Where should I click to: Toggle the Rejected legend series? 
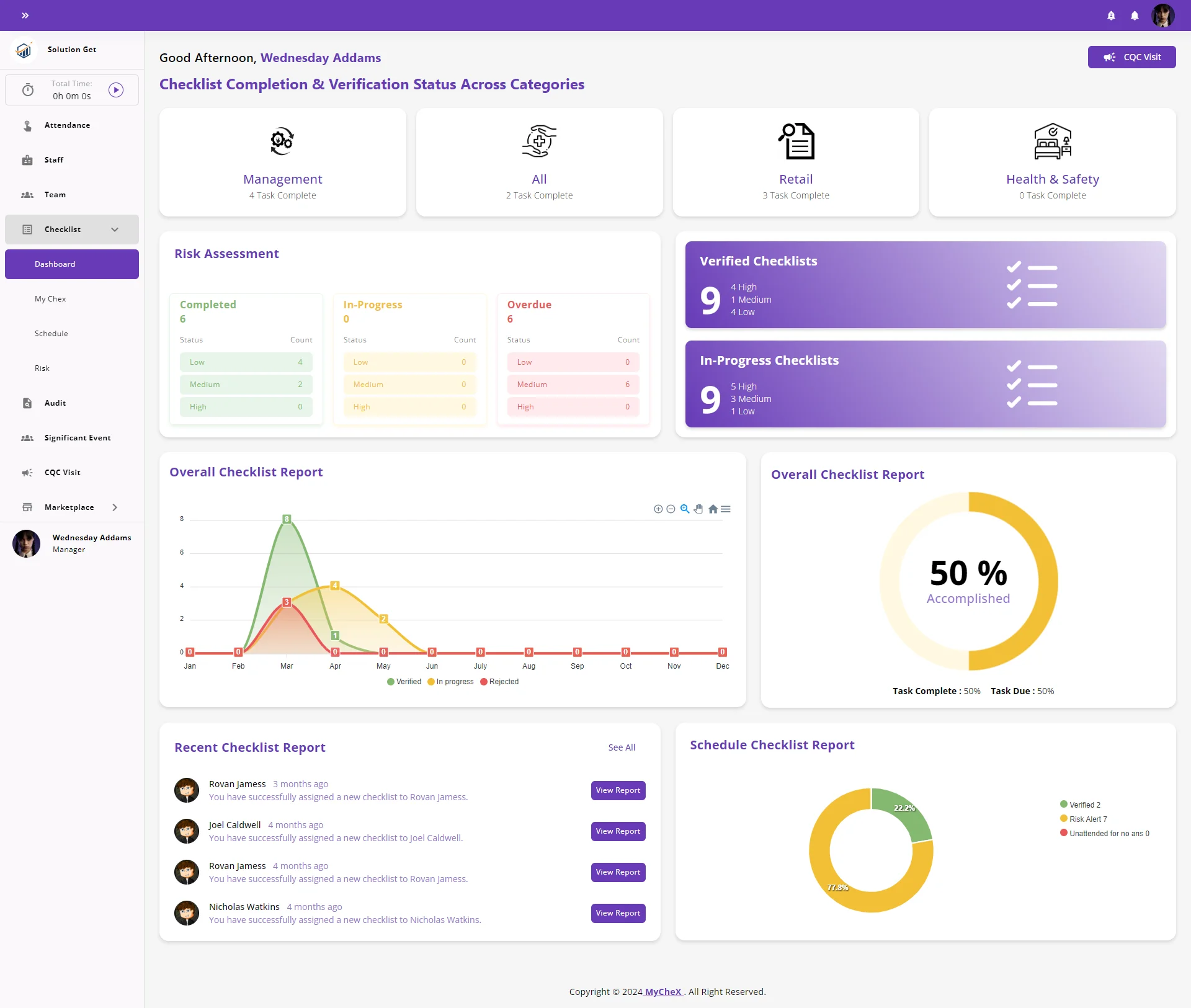(499, 682)
